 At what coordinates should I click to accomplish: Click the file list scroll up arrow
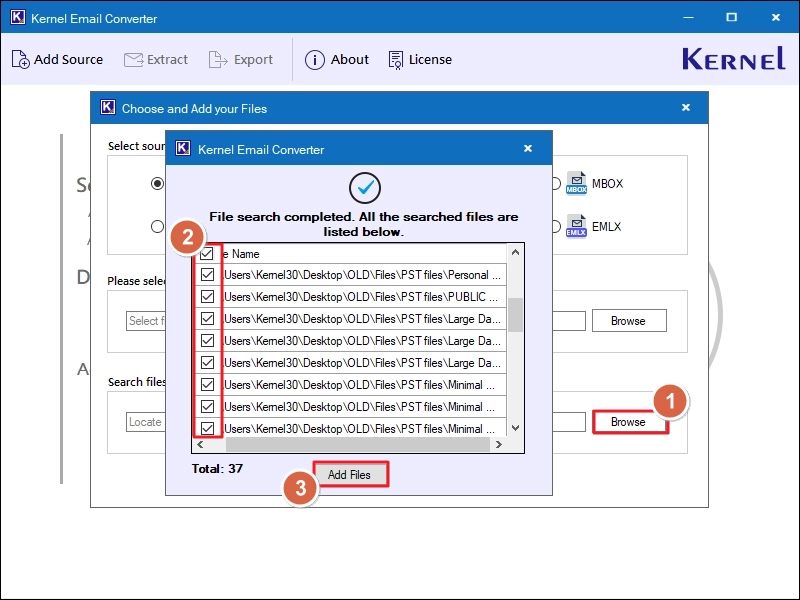(x=515, y=253)
